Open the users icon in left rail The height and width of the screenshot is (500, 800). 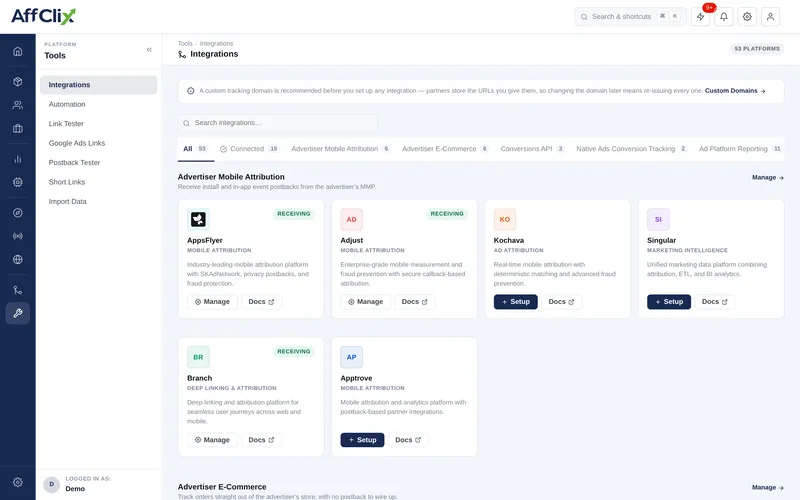[18, 105]
